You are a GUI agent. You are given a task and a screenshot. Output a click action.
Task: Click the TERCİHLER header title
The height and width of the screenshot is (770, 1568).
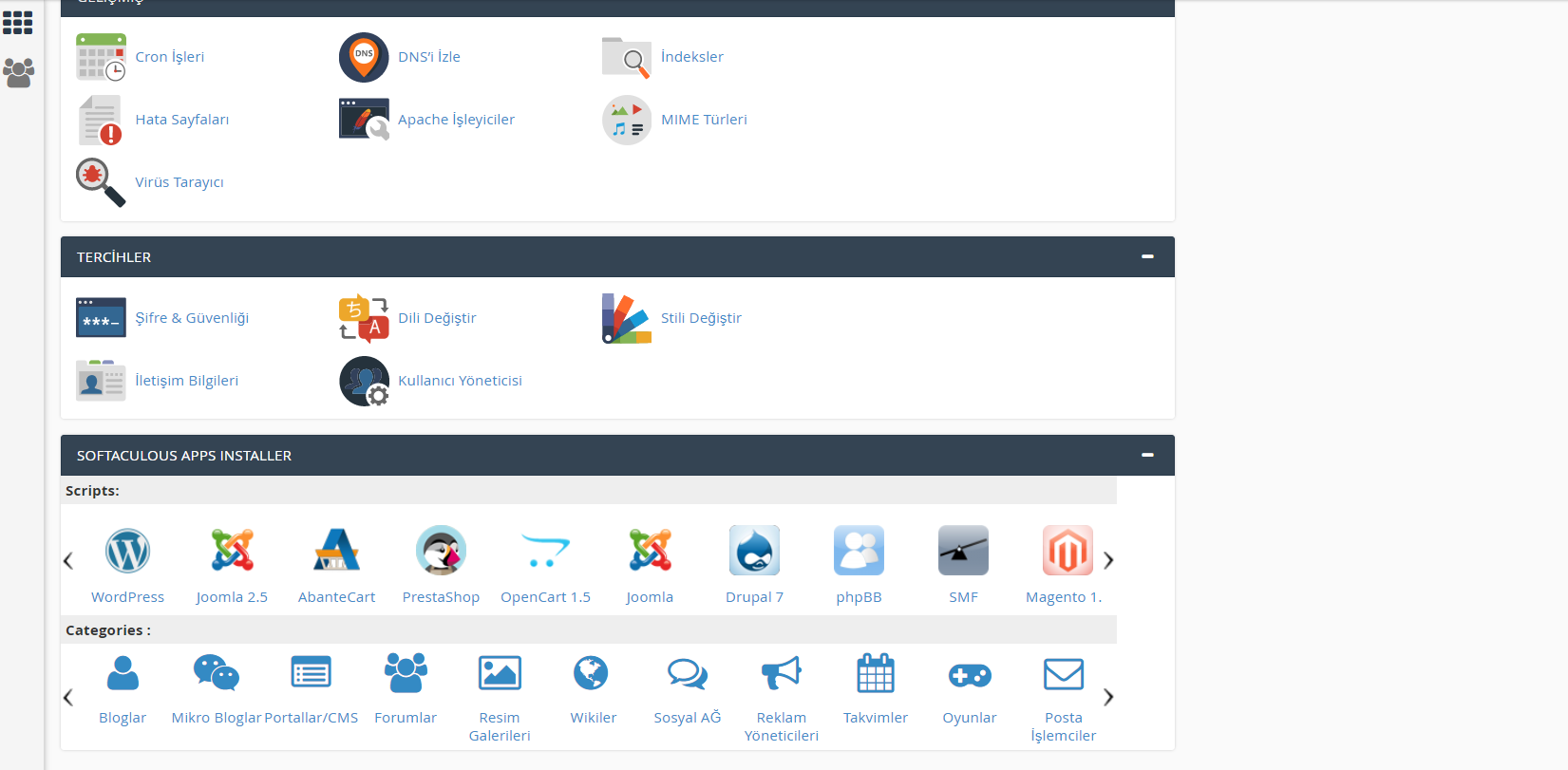(x=114, y=257)
